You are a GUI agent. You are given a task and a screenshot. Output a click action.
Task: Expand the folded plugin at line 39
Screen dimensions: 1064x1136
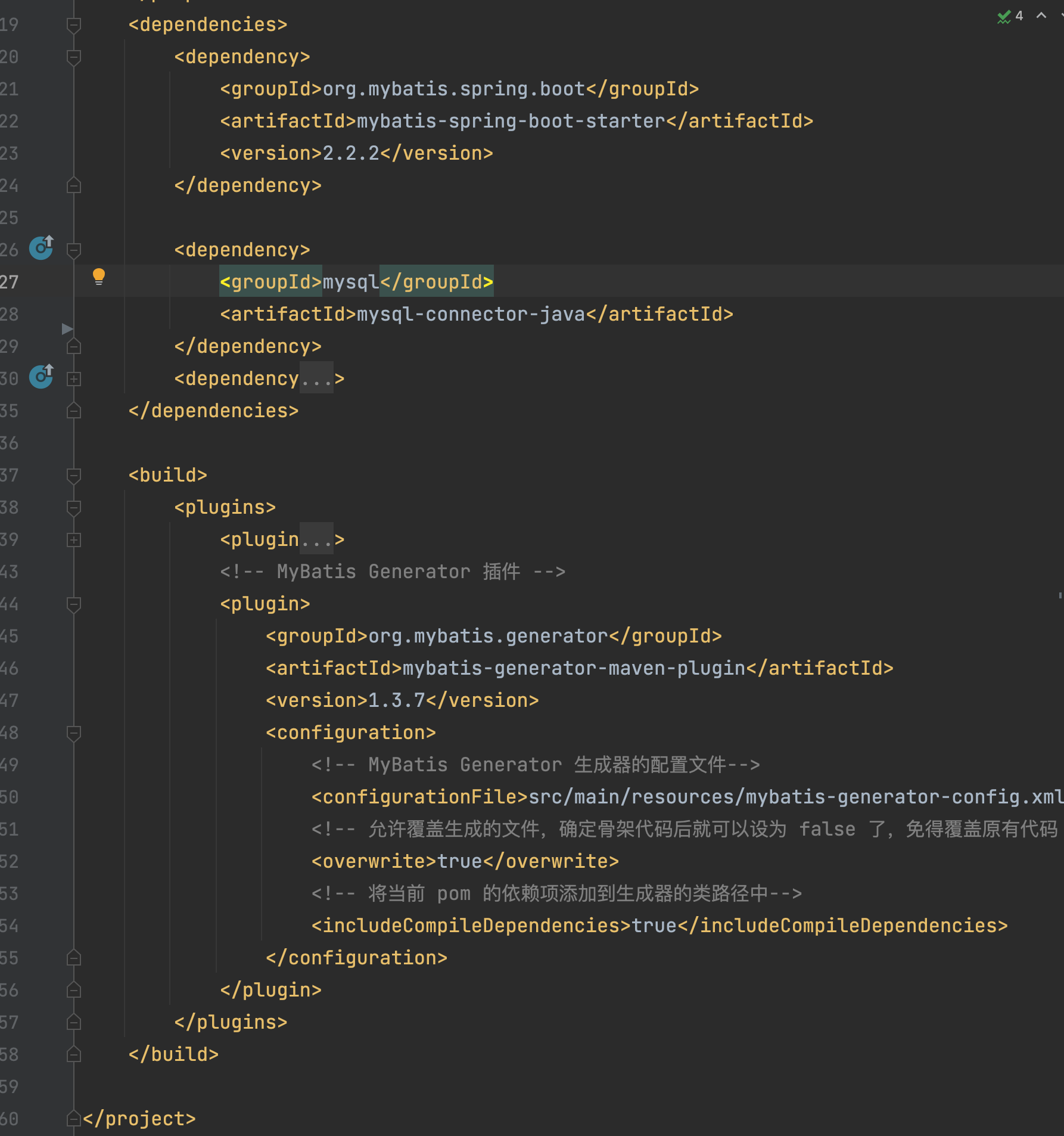(x=74, y=540)
